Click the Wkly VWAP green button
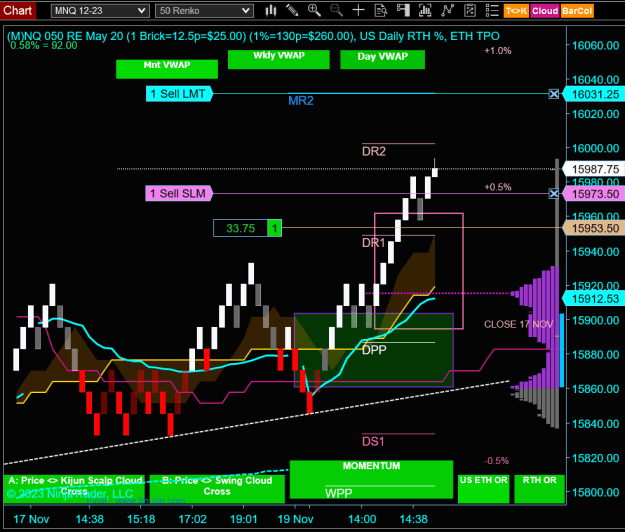 click(279, 59)
